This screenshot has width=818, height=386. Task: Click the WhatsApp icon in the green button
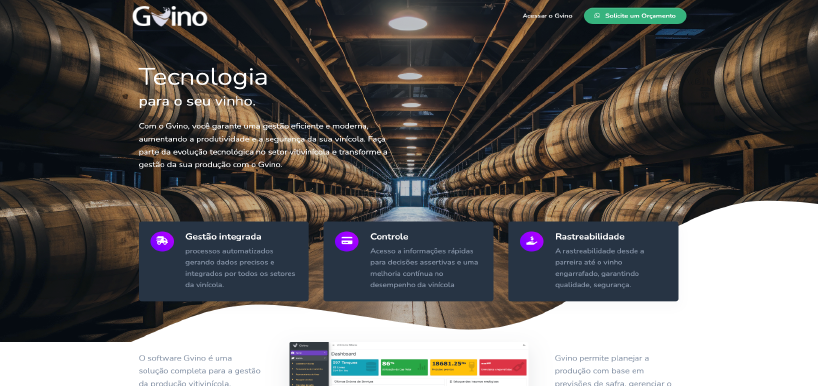point(597,16)
